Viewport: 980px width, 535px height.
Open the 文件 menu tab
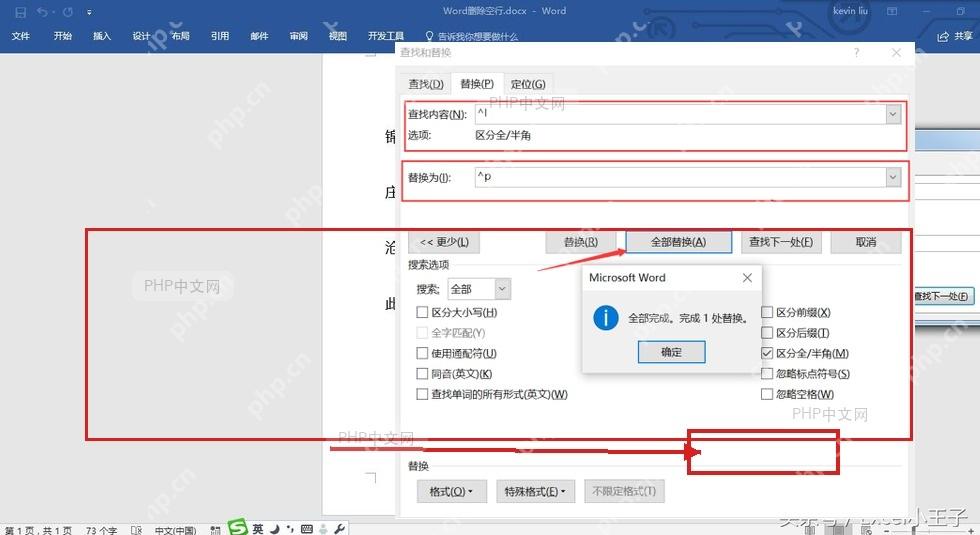[x=21, y=36]
